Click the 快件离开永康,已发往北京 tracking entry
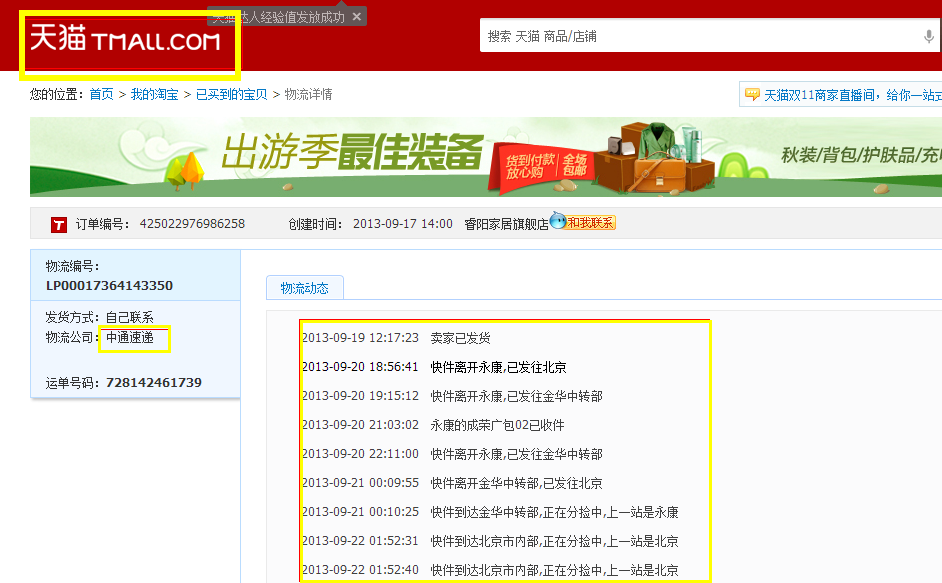 point(498,367)
